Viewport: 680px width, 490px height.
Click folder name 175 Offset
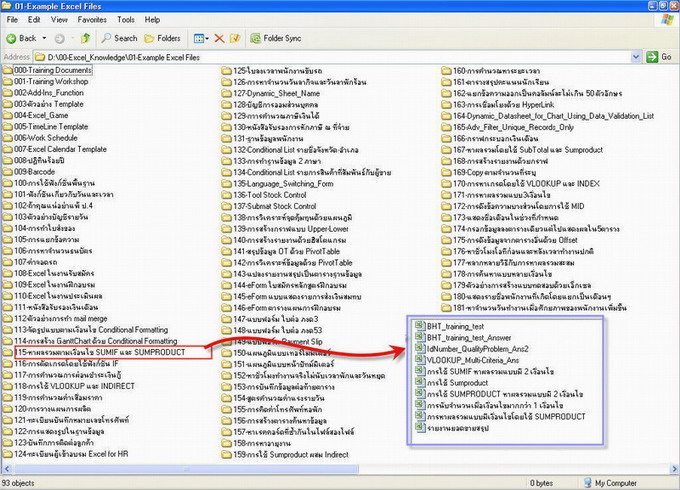coord(515,240)
